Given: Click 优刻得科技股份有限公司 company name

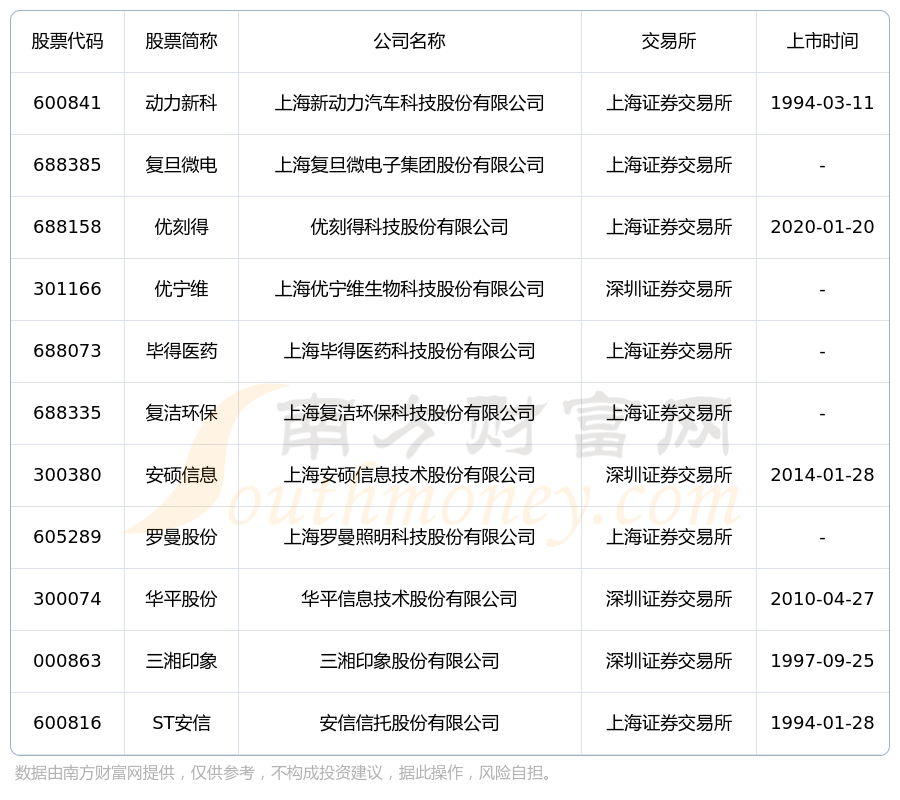Looking at the screenshot, I should tap(410, 227).
